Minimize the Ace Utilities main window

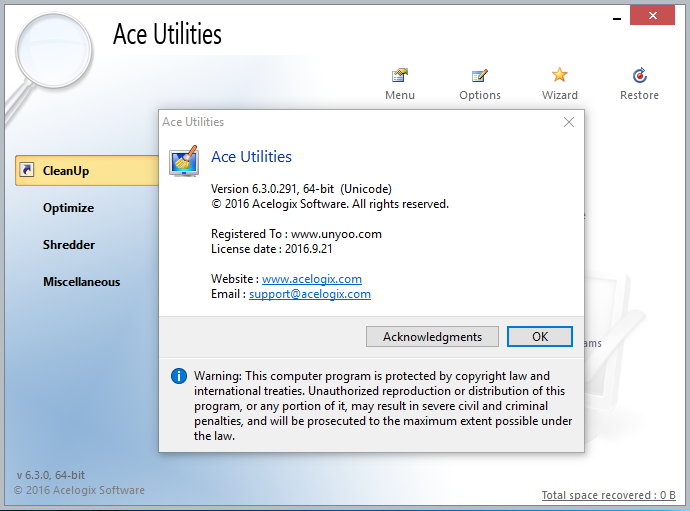coord(617,18)
